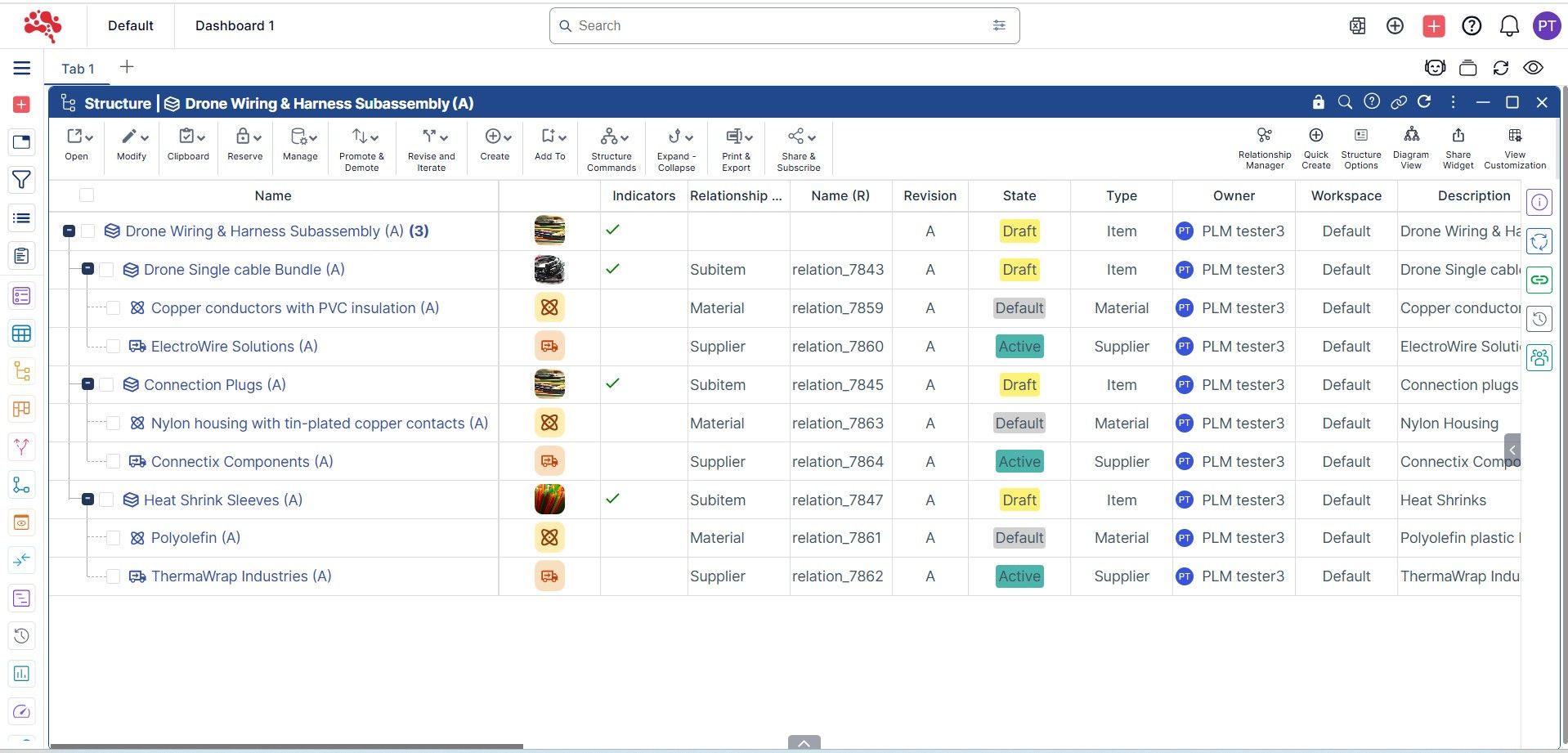Collapse the Heat Shrink Sleeves (A) node

pos(87,500)
